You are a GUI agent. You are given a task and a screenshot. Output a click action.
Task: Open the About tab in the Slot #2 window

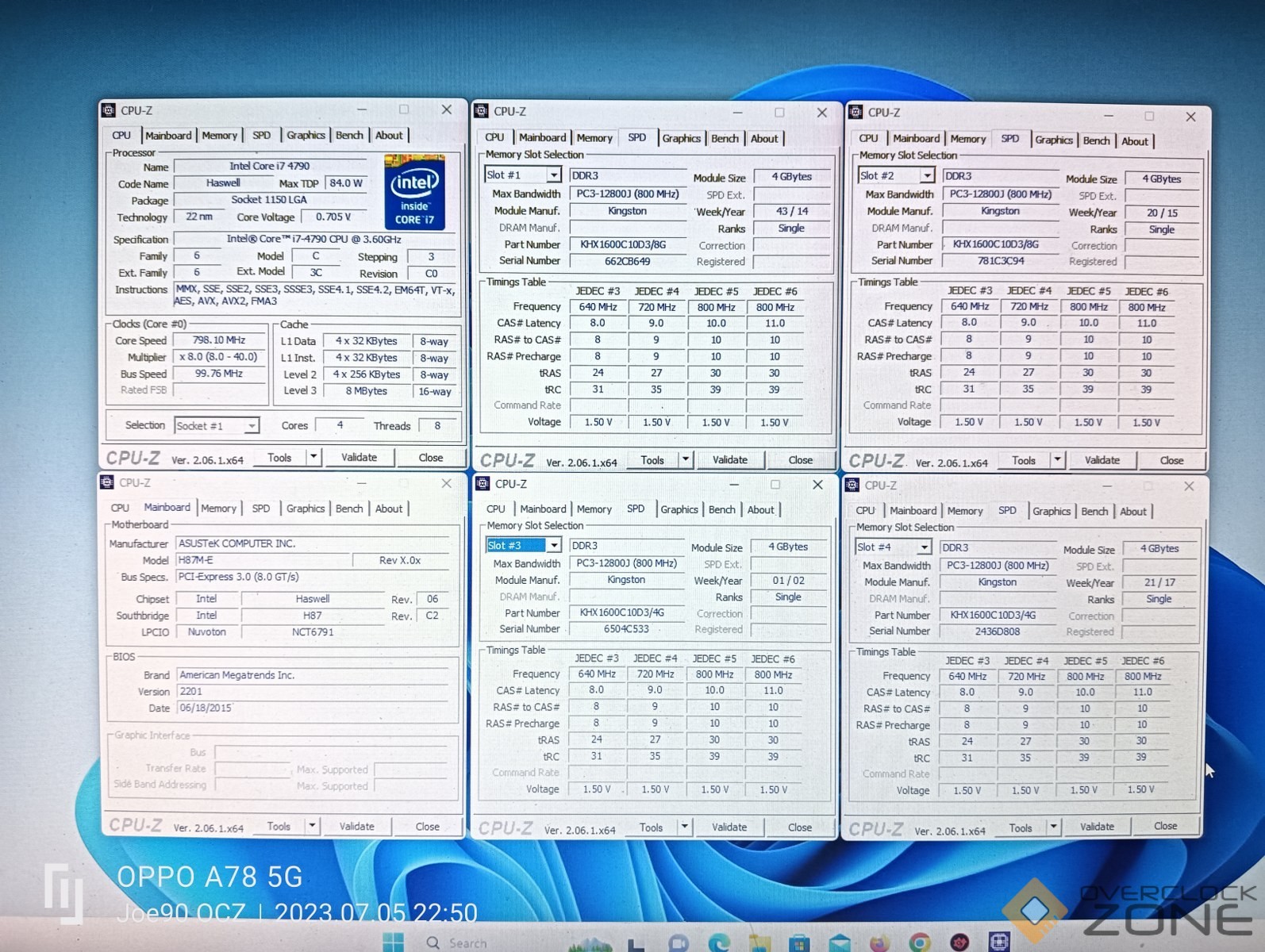(x=1135, y=141)
